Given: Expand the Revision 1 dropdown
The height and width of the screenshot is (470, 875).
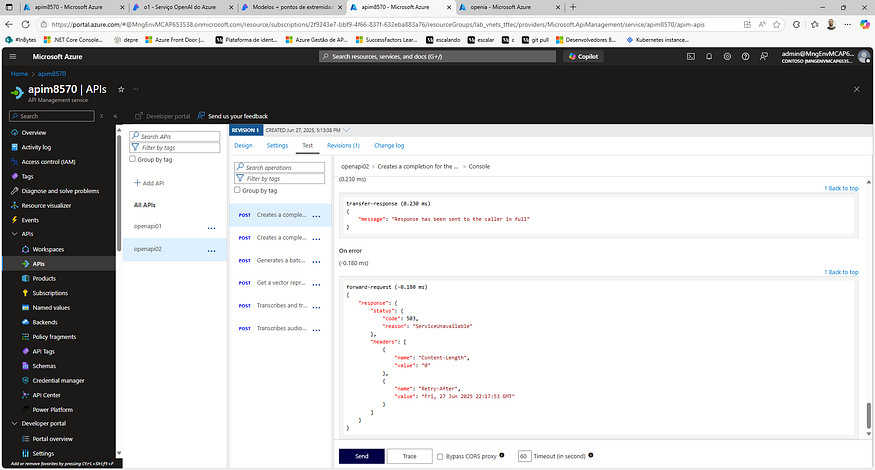Looking at the screenshot, I should [347, 130].
